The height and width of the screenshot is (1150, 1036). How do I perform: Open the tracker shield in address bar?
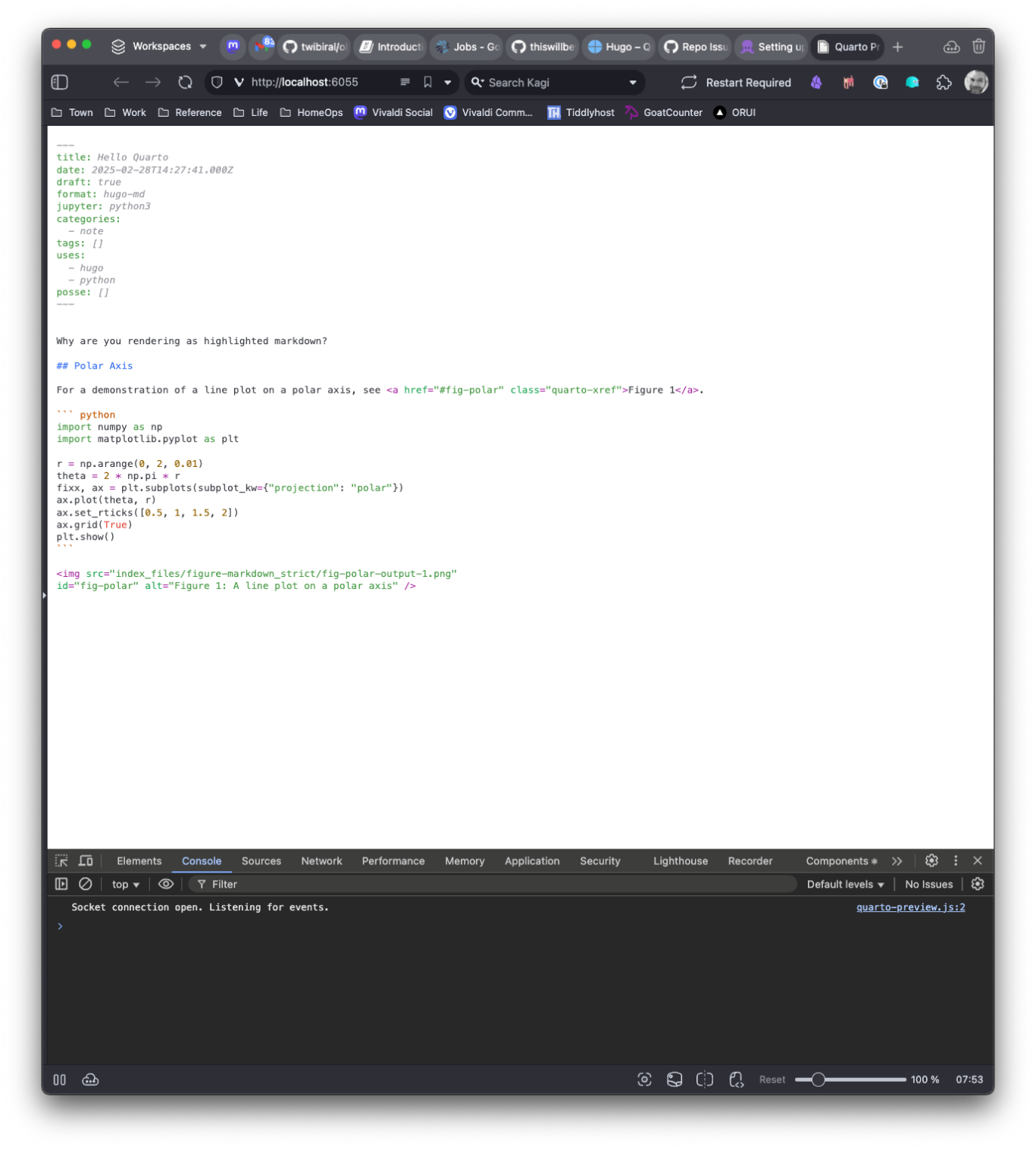coord(217,82)
